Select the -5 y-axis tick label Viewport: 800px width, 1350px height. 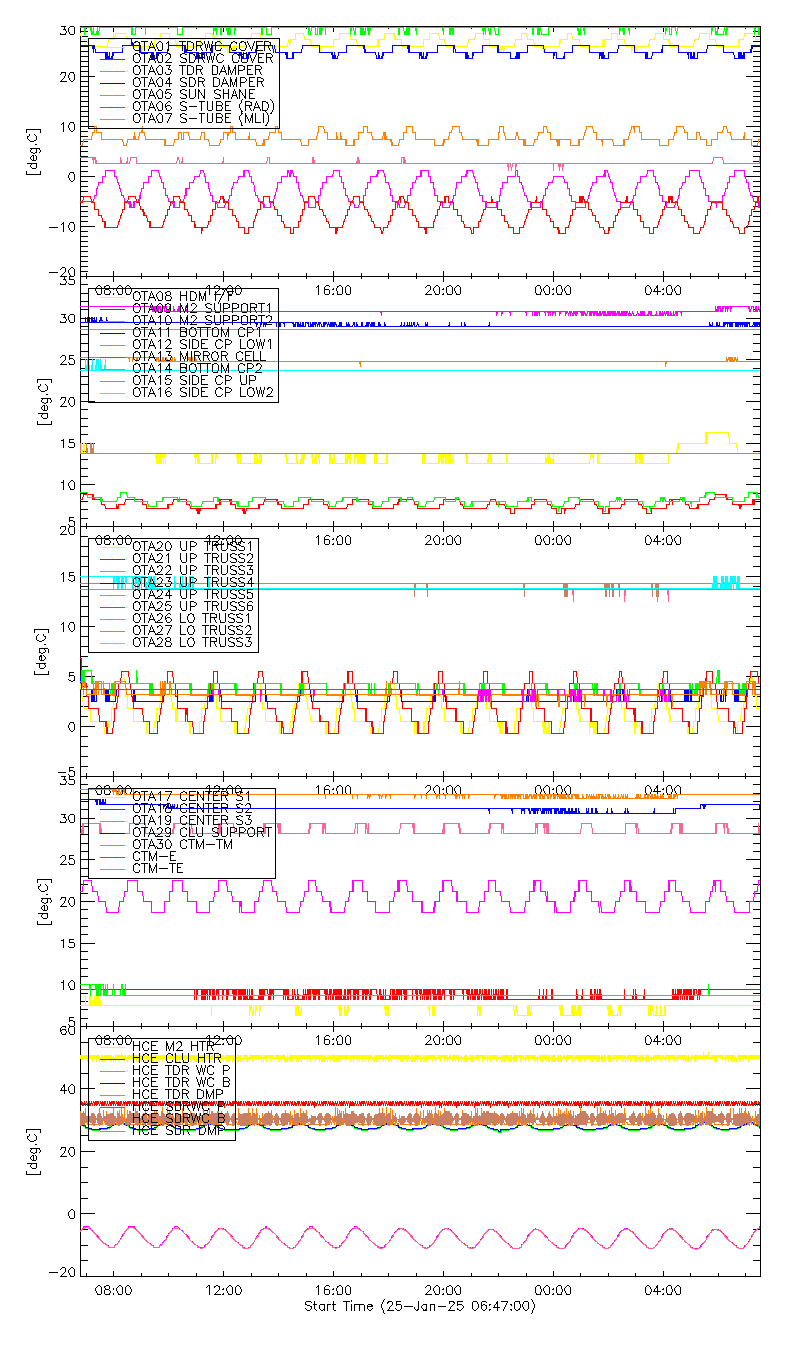[65, 771]
